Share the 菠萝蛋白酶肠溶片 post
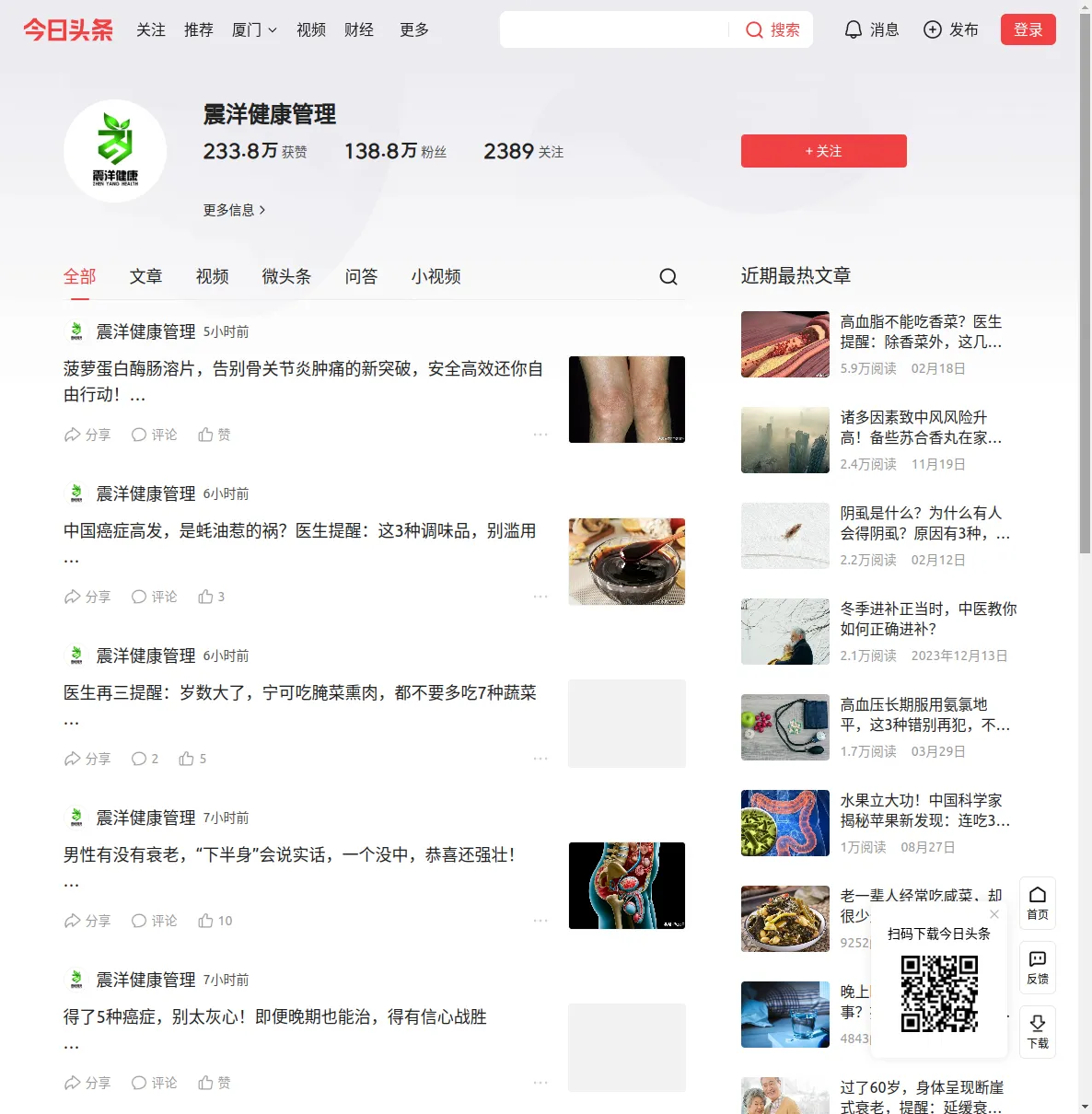The image size is (1092, 1114). (x=87, y=435)
